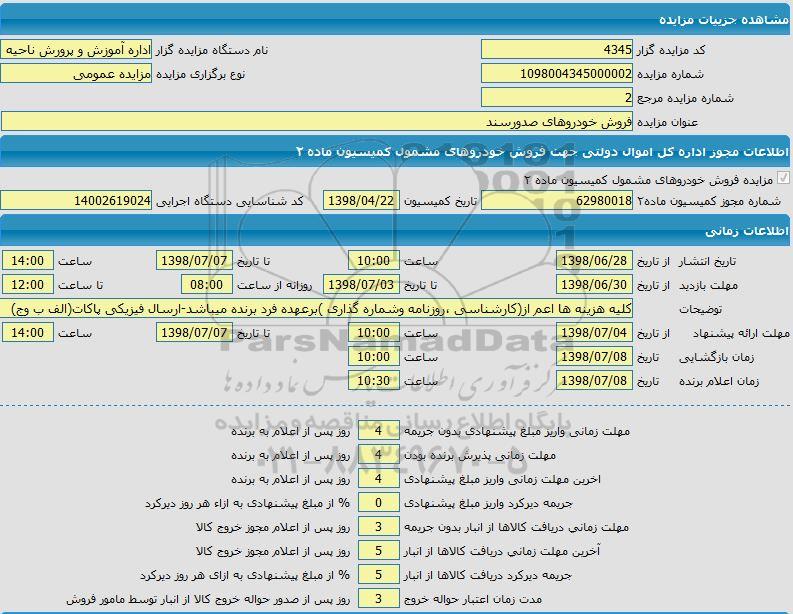The height and width of the screenshot is (614, 793).
Task: Click the publication start time 10:00 field
Action: tap(374, 260)
